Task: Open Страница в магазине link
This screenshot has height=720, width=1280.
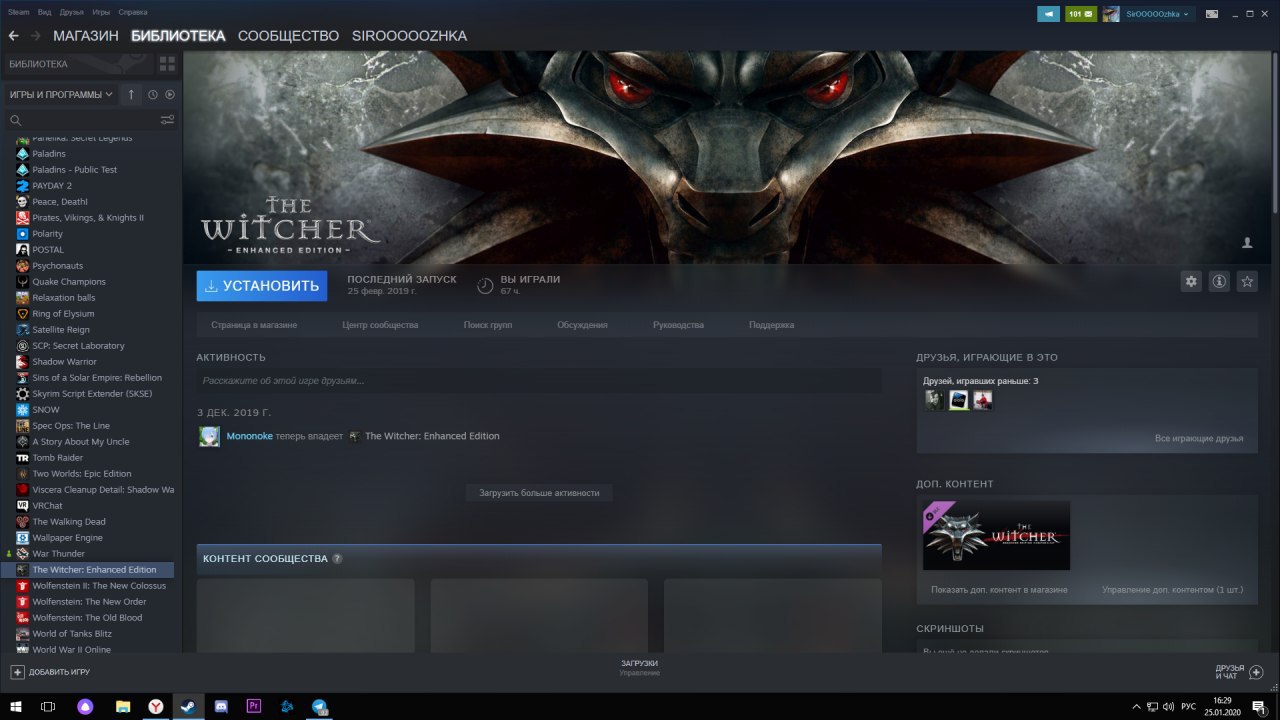Action: coord(254,325)
